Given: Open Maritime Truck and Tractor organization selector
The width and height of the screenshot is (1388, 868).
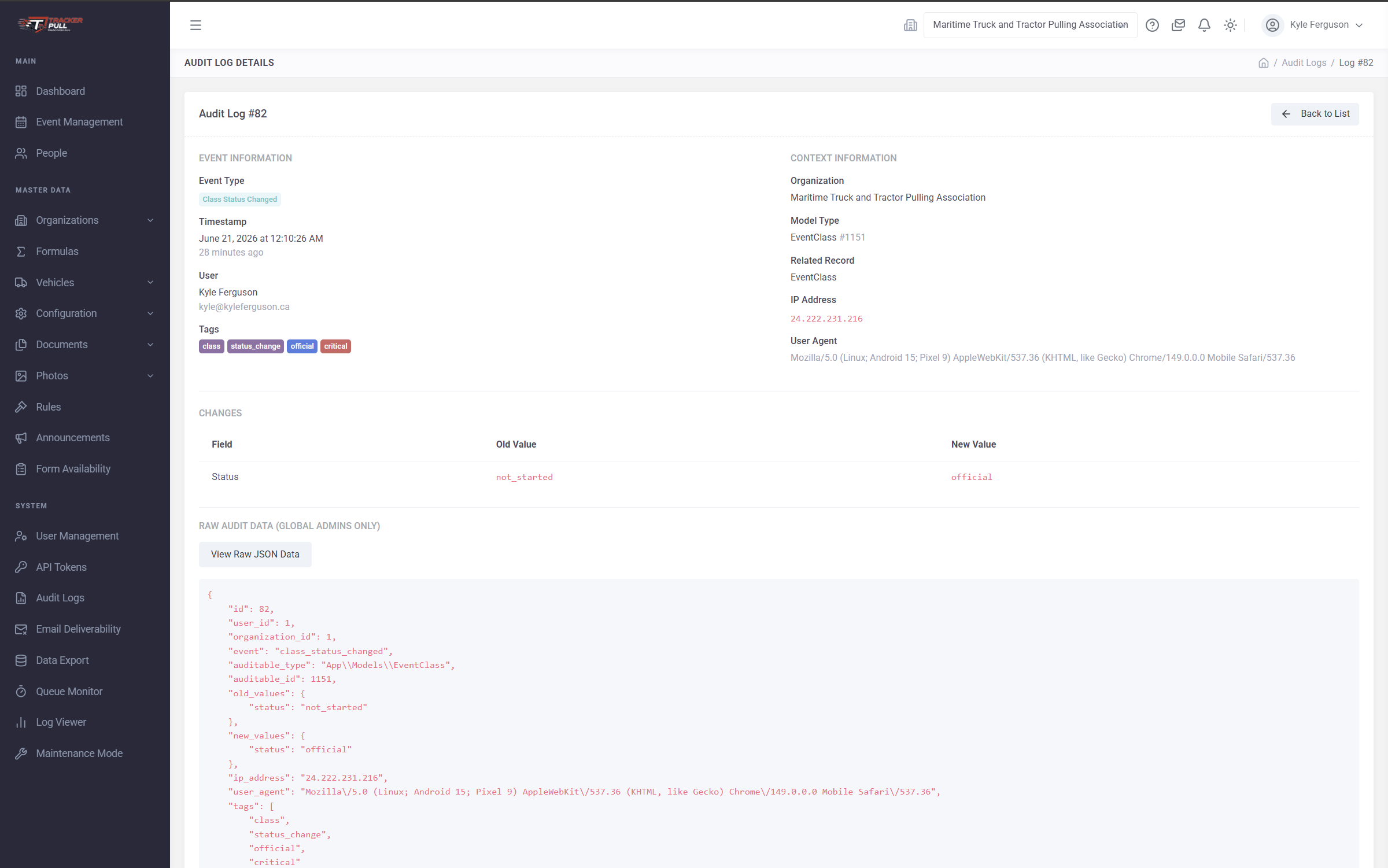Looking at the screenshot, I should [1030, 25].
